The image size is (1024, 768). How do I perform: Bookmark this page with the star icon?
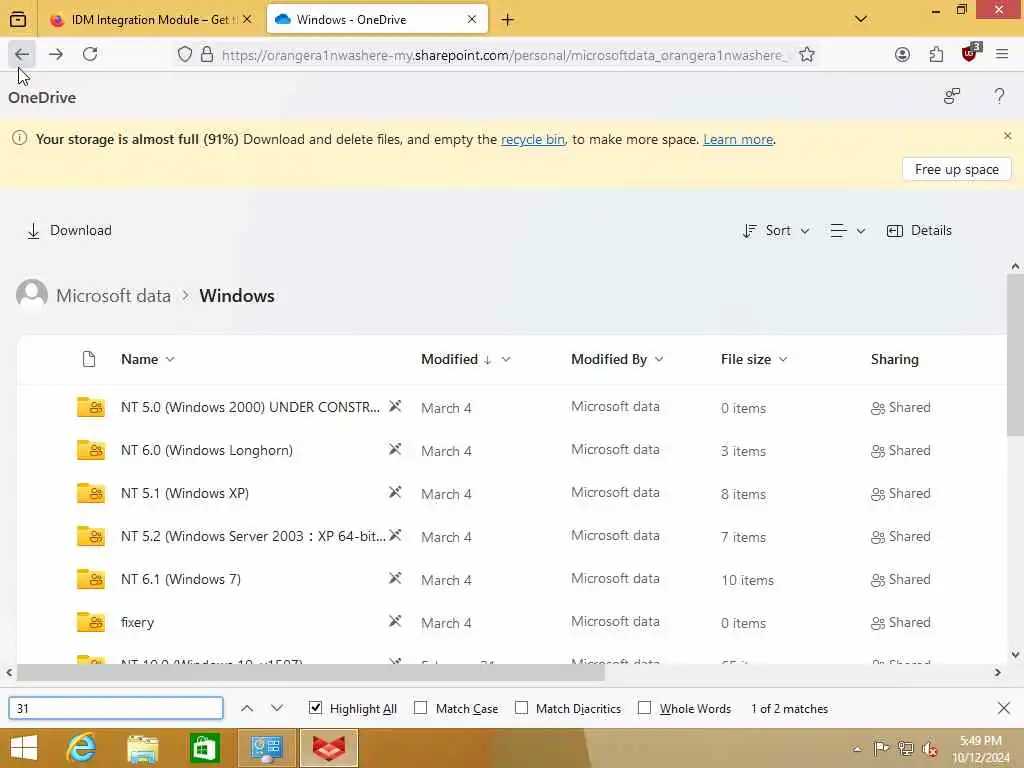[807, 55]
